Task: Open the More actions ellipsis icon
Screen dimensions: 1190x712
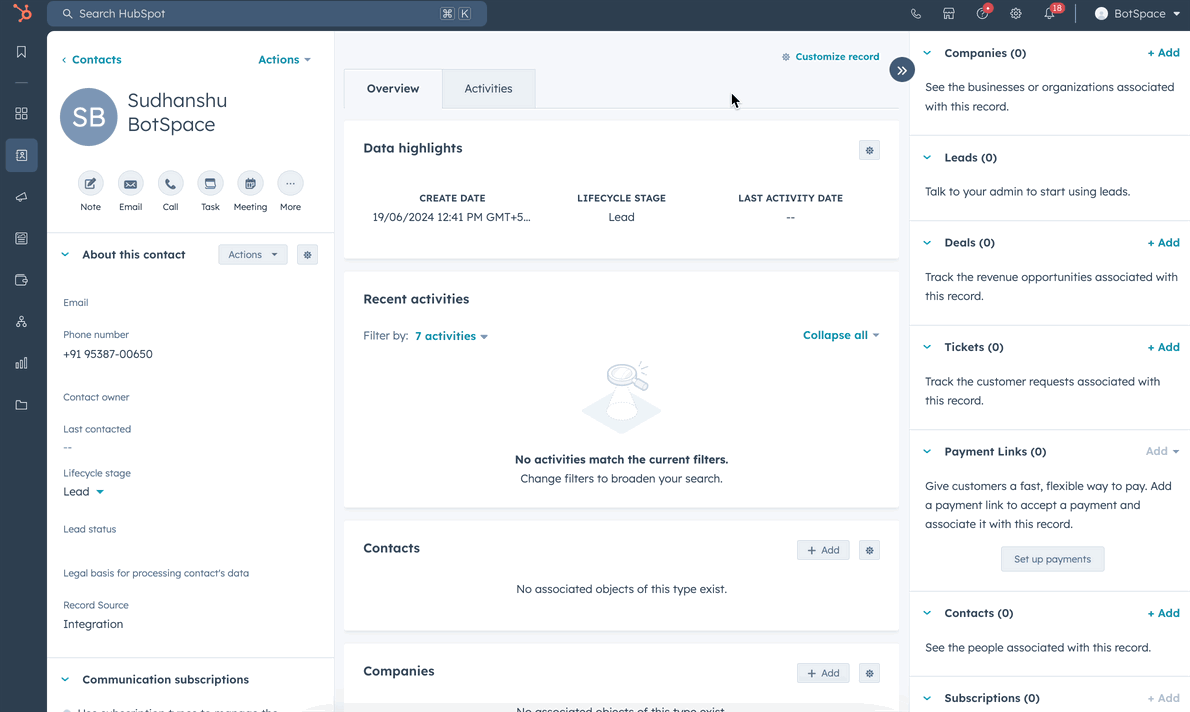Action: tap(291, 184)
